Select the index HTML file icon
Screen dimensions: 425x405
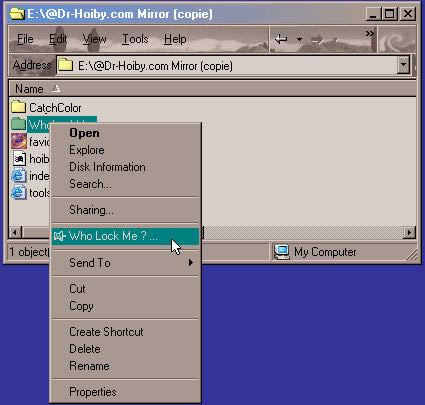coord(19,176)
